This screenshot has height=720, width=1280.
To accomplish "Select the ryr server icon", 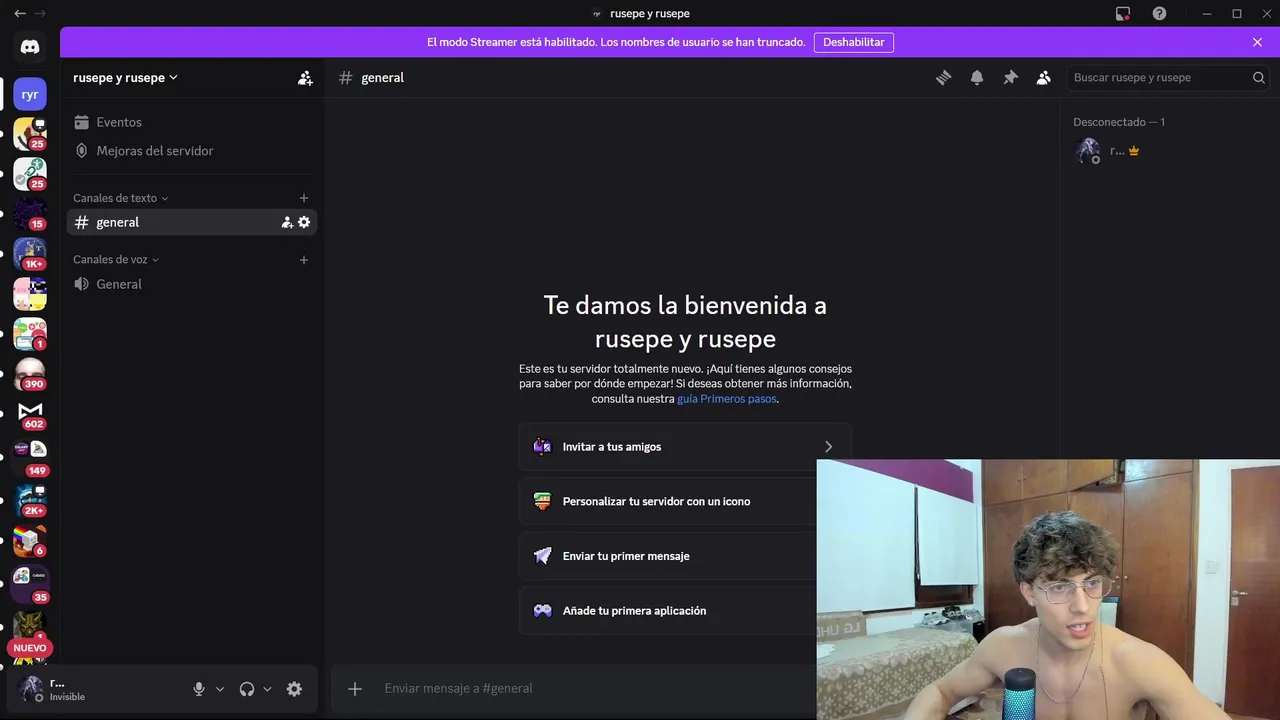I will 30,95.
